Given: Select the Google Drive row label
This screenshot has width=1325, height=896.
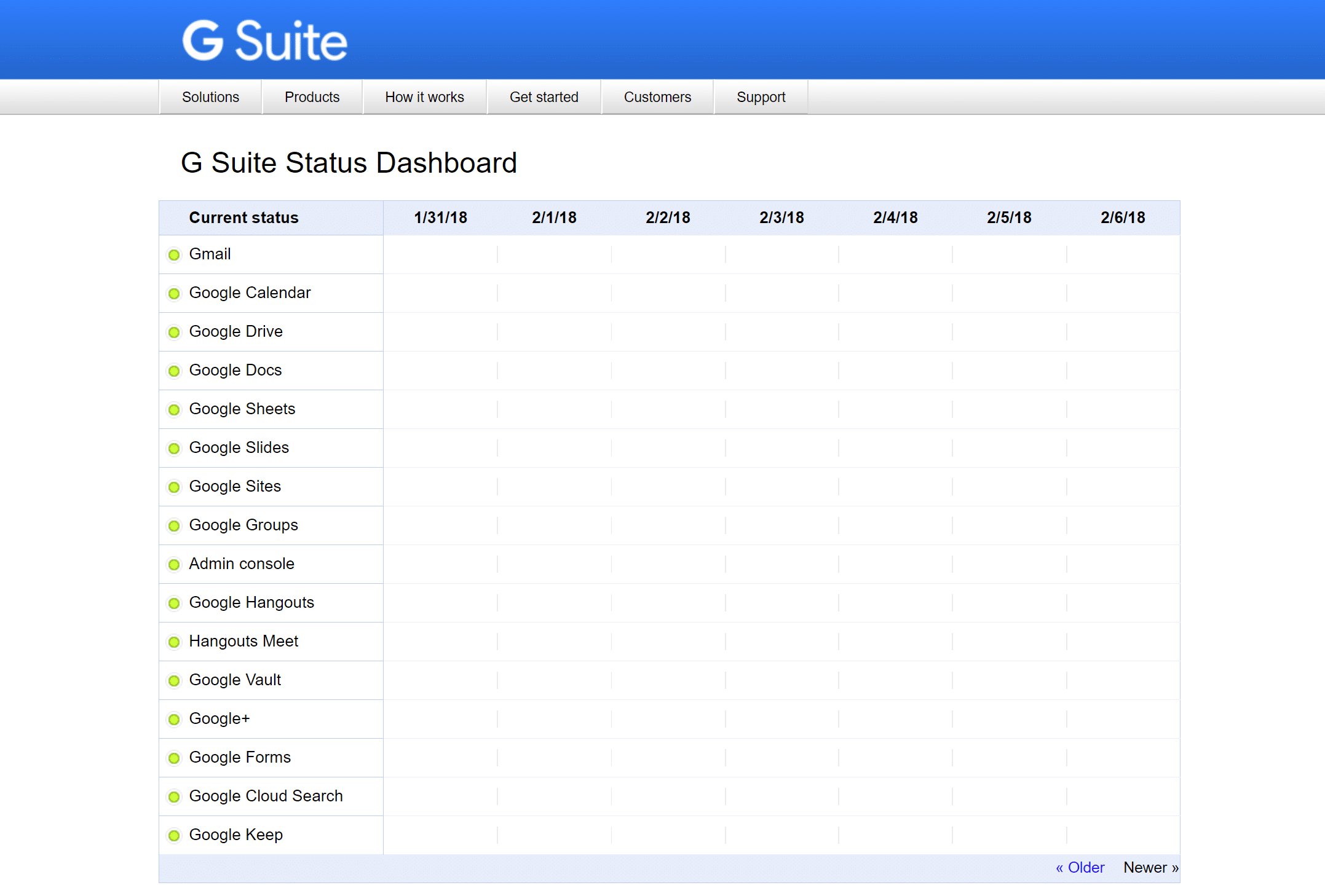Looking at the screenshot, I should click(235, 331).
